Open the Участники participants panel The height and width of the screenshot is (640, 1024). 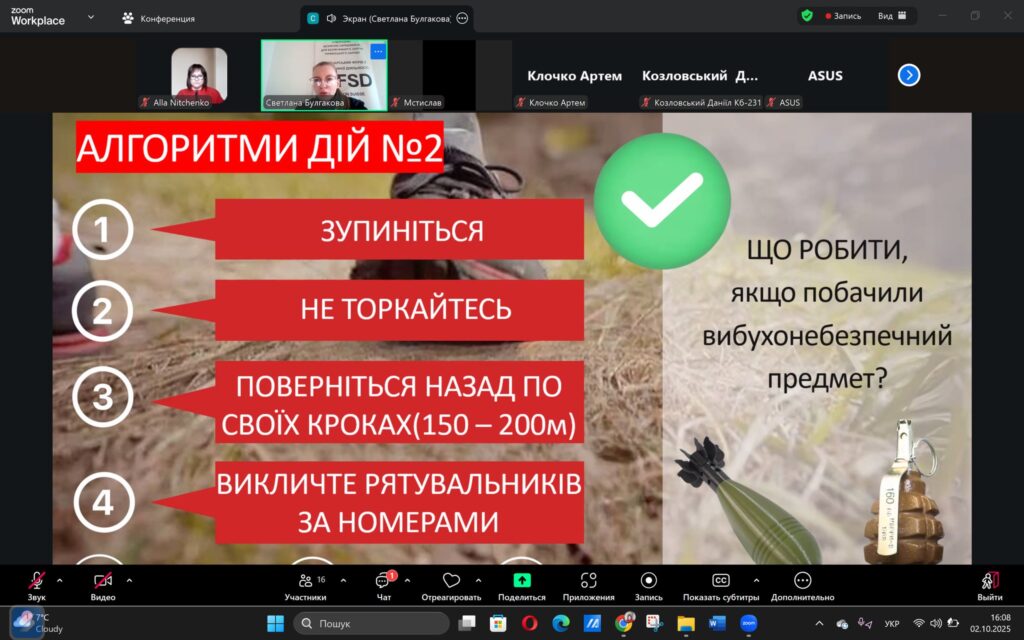tap(305, 581)
